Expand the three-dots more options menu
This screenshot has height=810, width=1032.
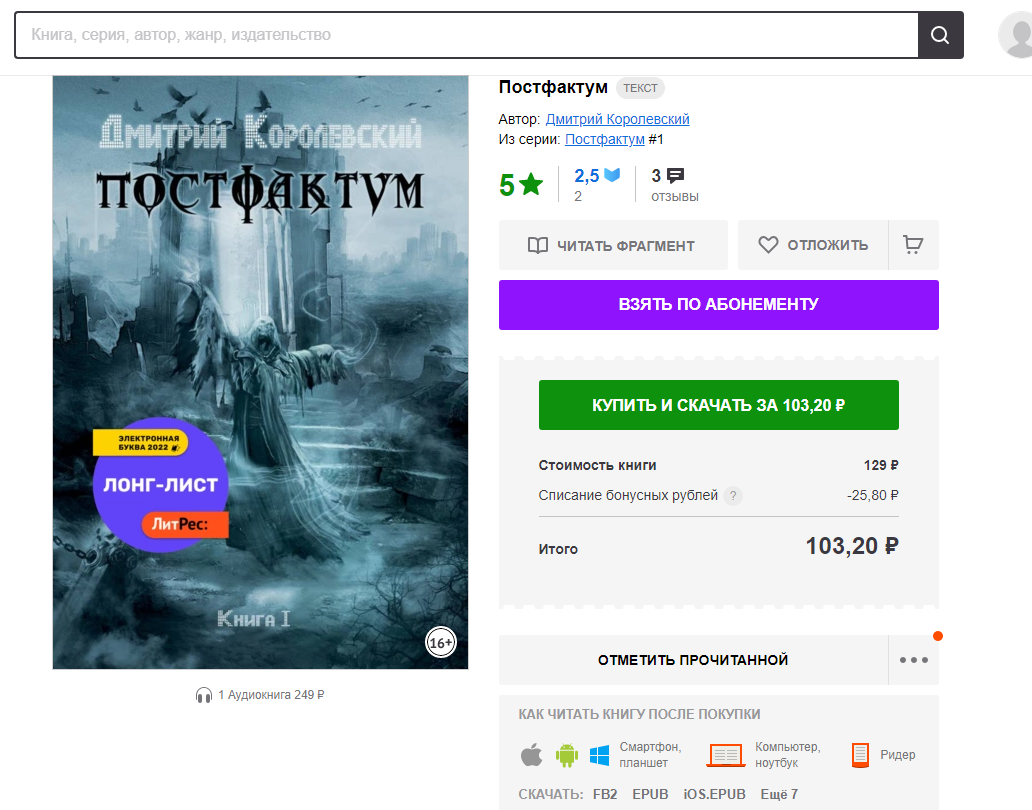click(914, 660)
